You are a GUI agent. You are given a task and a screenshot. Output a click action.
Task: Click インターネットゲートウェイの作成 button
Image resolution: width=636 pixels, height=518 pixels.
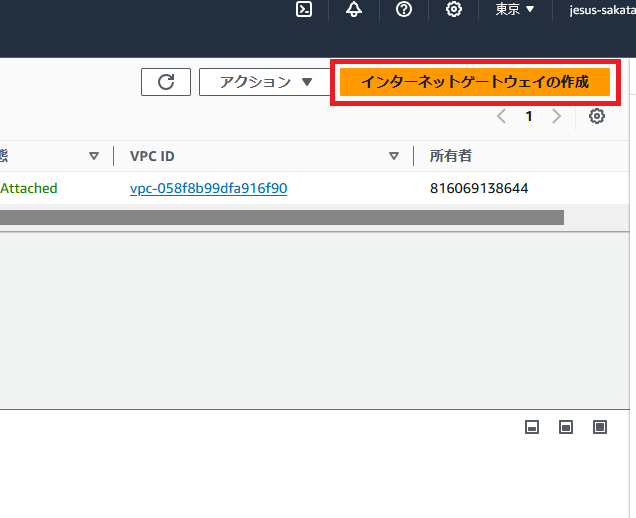[x=475, y=82]
